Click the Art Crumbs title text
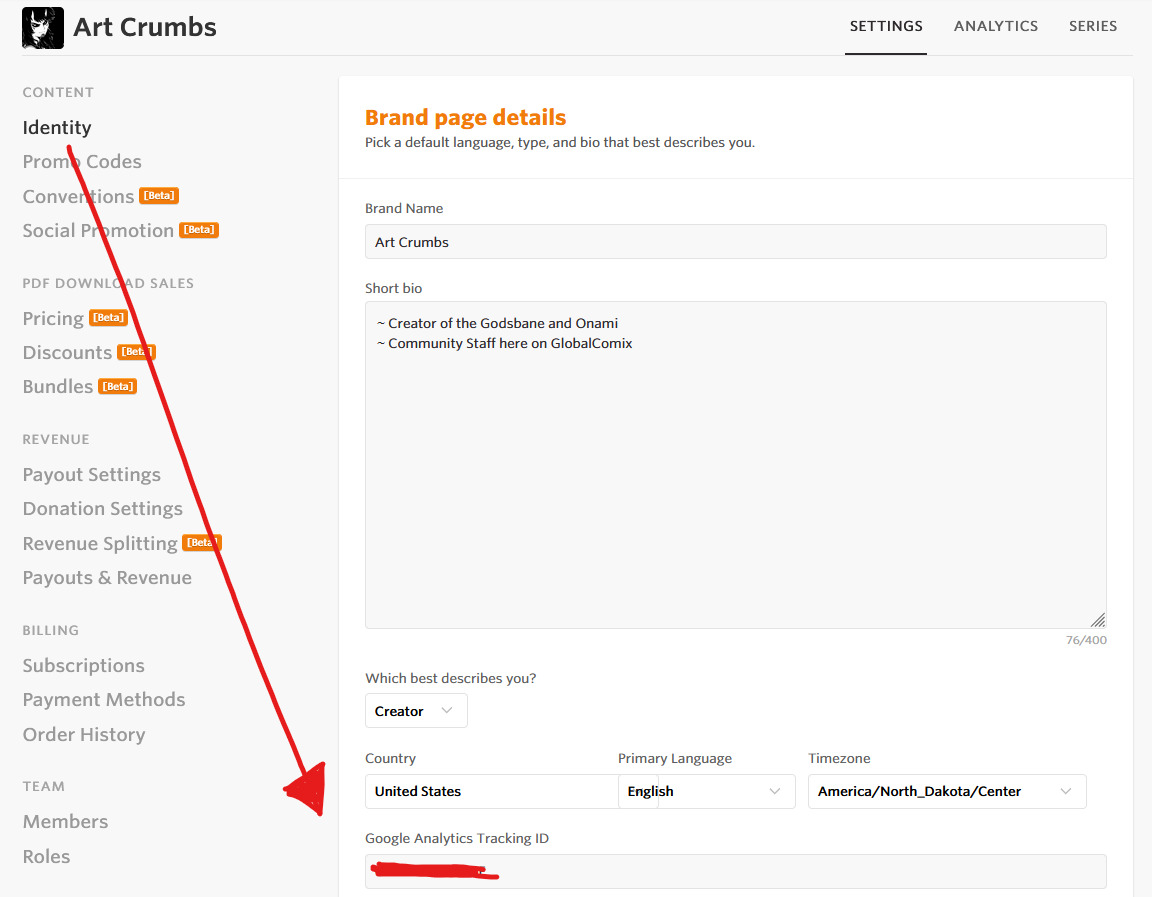The height and width of the screenshot is (897, 1152). 145,28
